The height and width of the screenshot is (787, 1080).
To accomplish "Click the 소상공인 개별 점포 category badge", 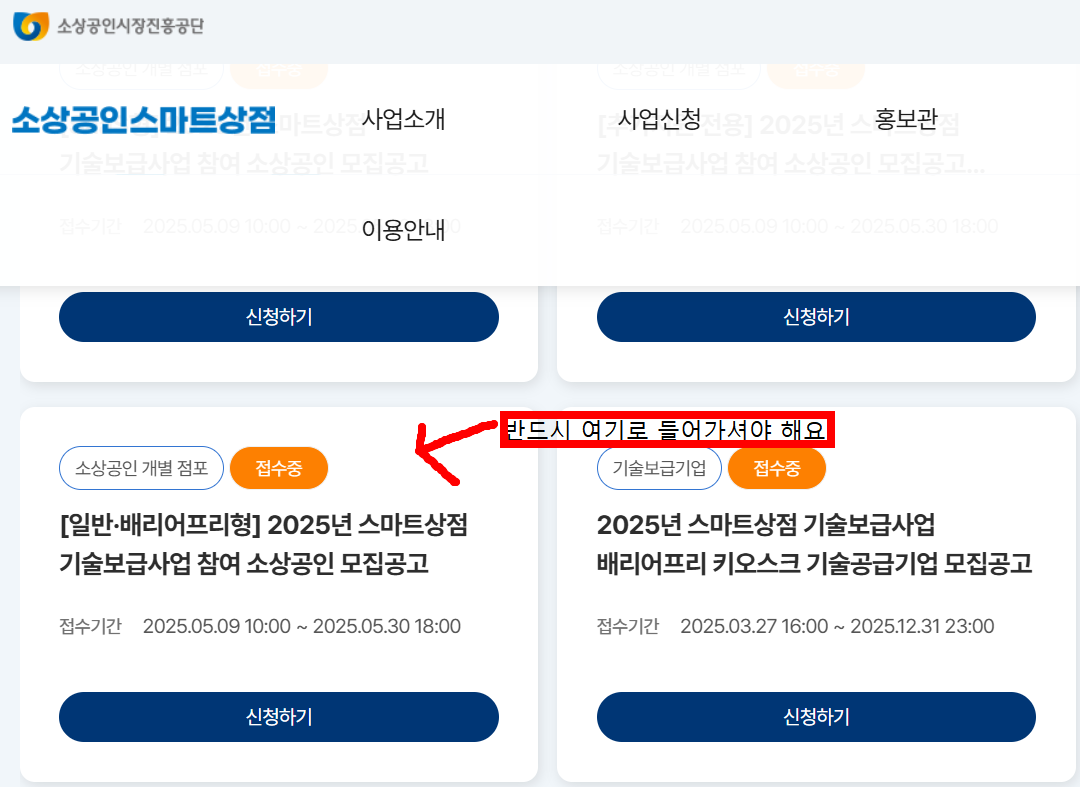I will [x=141, y=467].
